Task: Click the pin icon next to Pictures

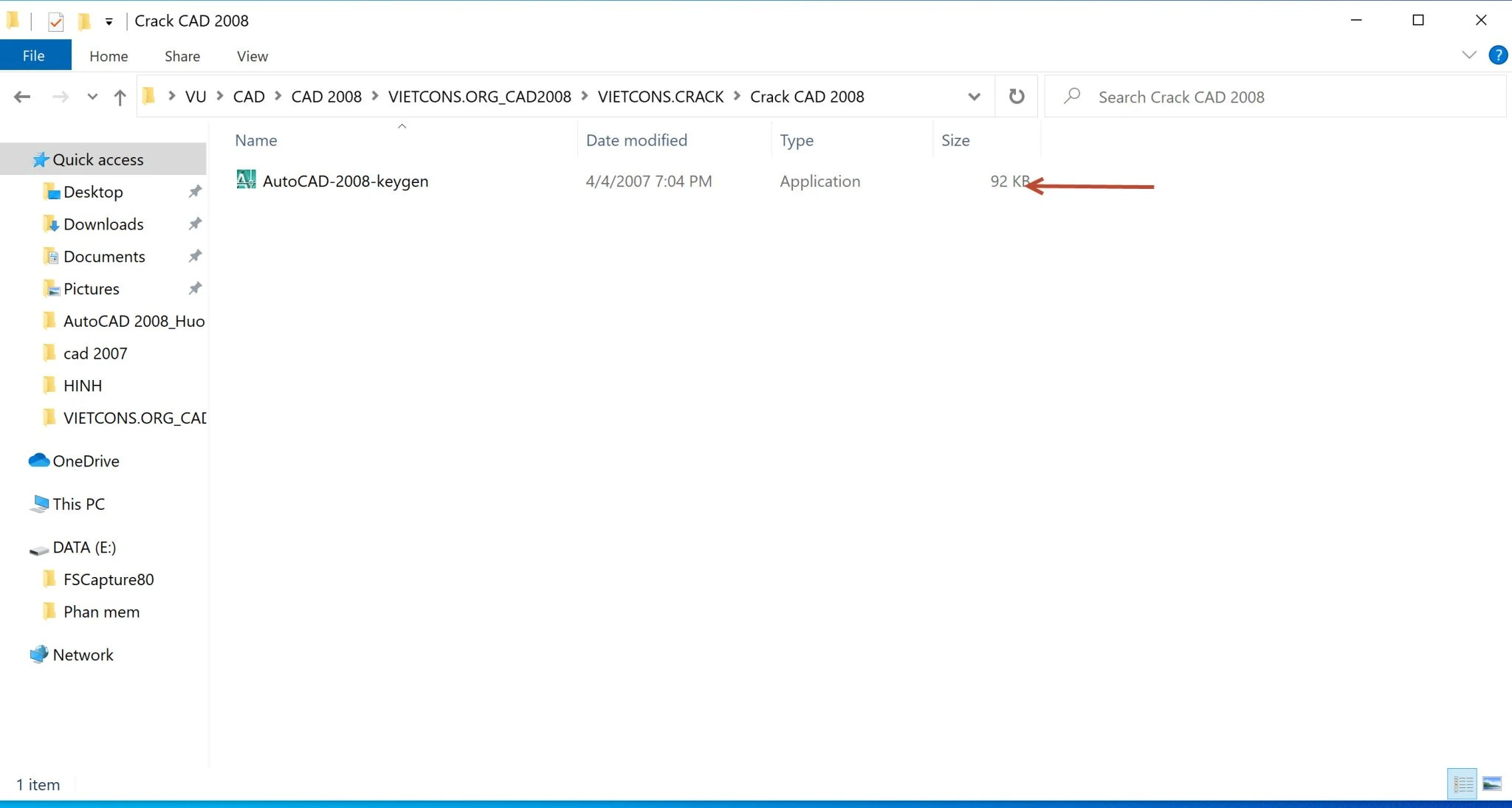Action: pyautogui.click(x=195, y=289)
